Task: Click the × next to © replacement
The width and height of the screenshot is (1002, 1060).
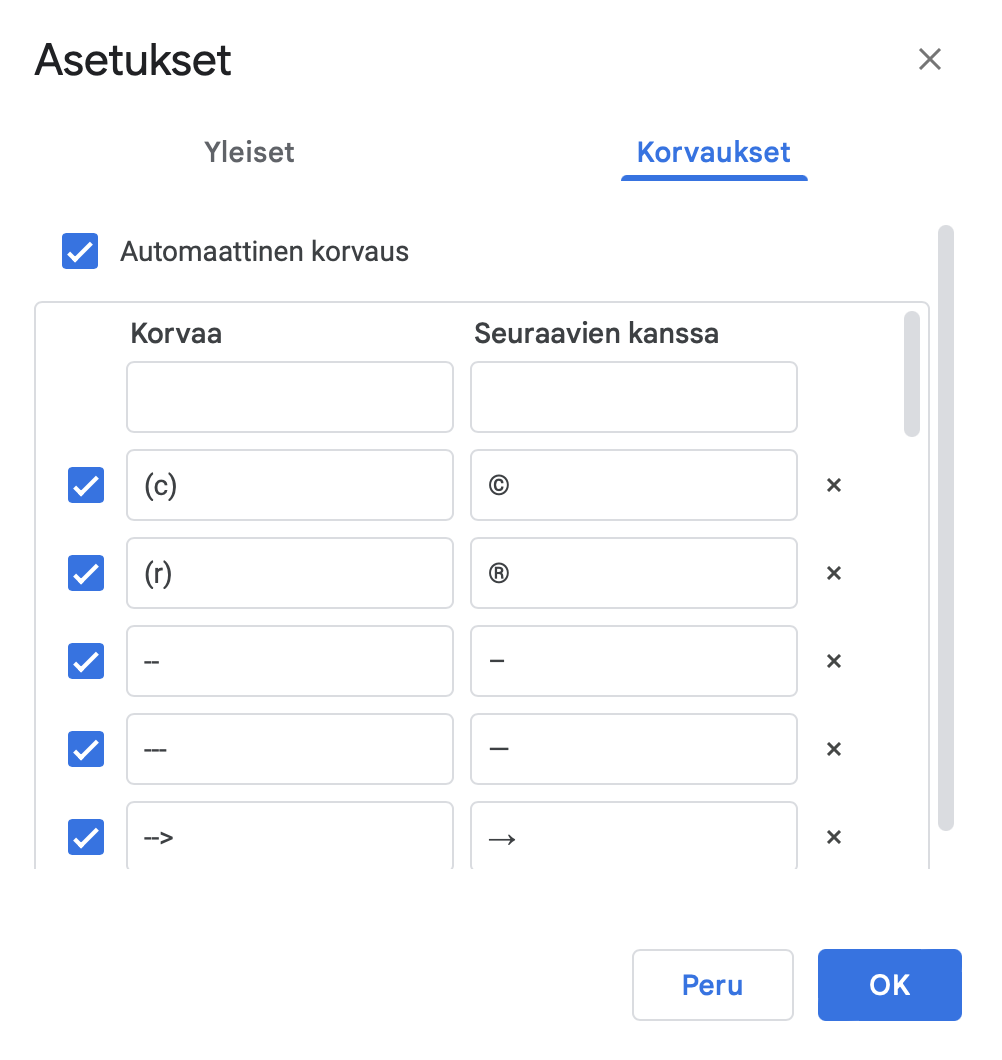Action: (834, 485)
